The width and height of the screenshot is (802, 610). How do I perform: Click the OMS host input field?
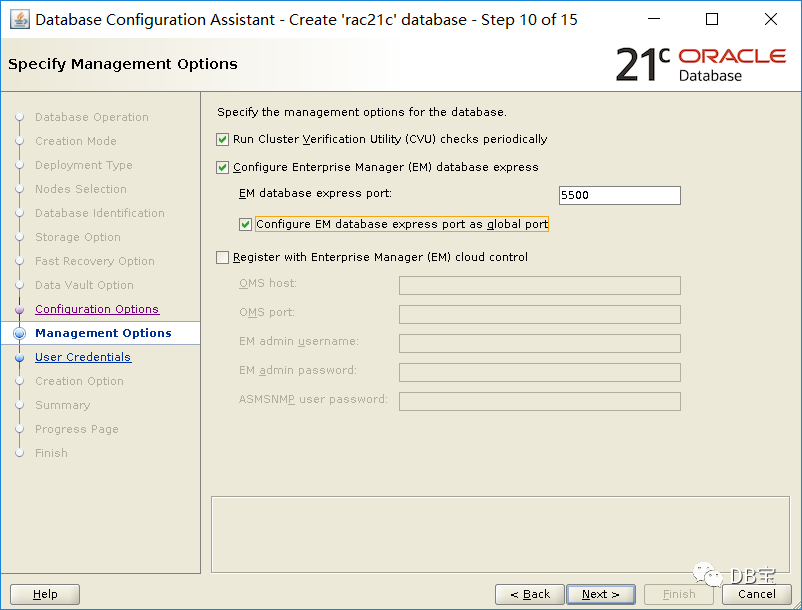coord(540,285)
